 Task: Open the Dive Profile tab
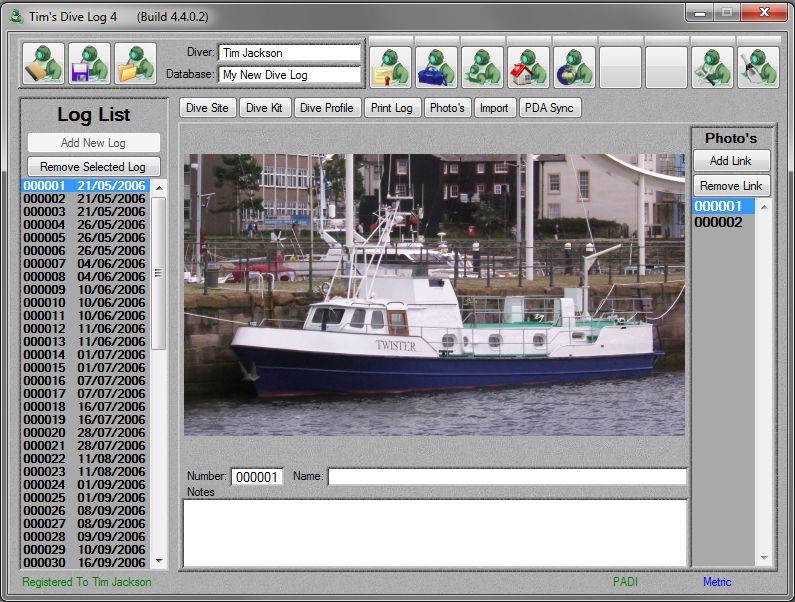(x=326, y=108)
